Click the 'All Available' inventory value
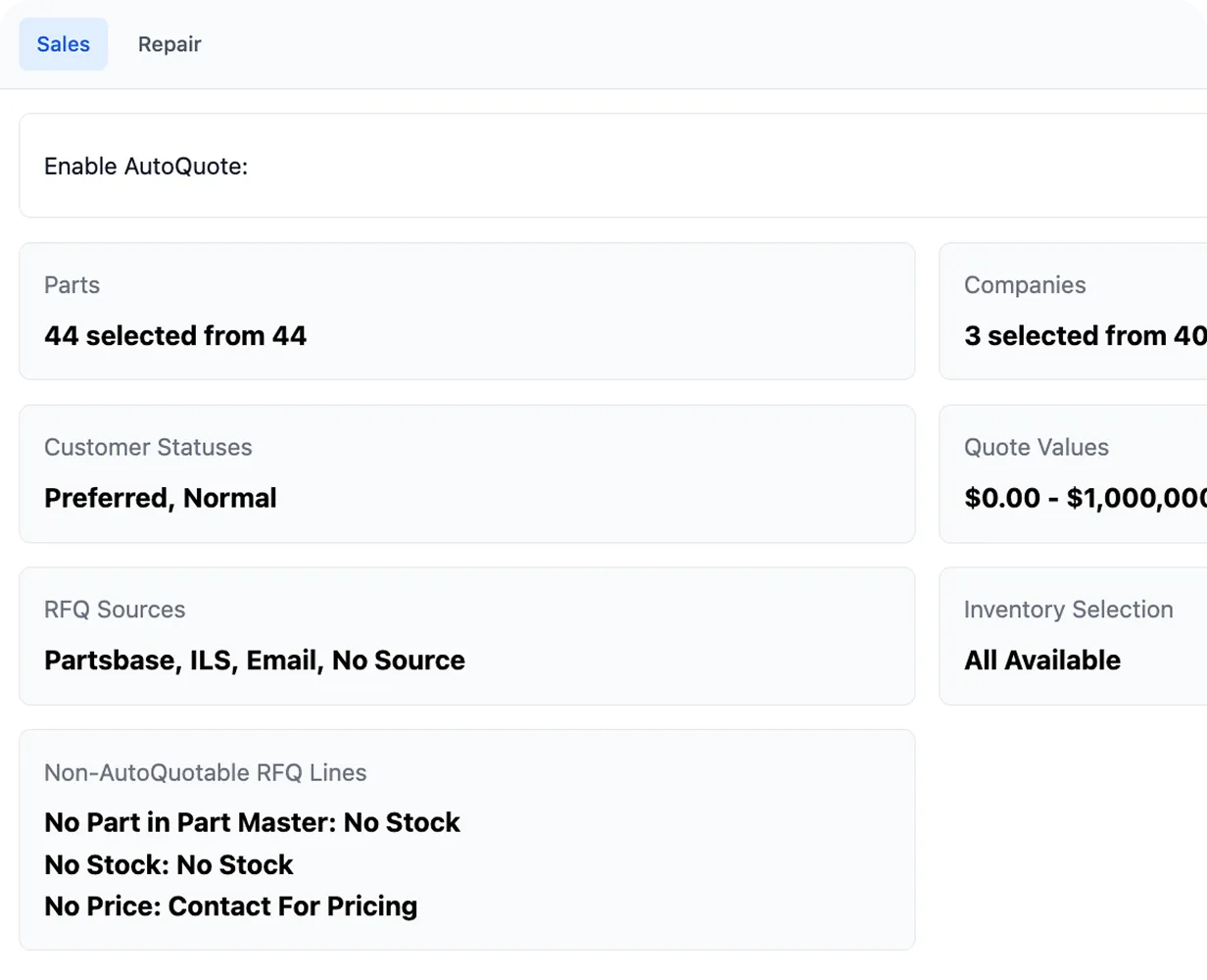This screenshot has height=980, width=1207. coord(1041,661)
